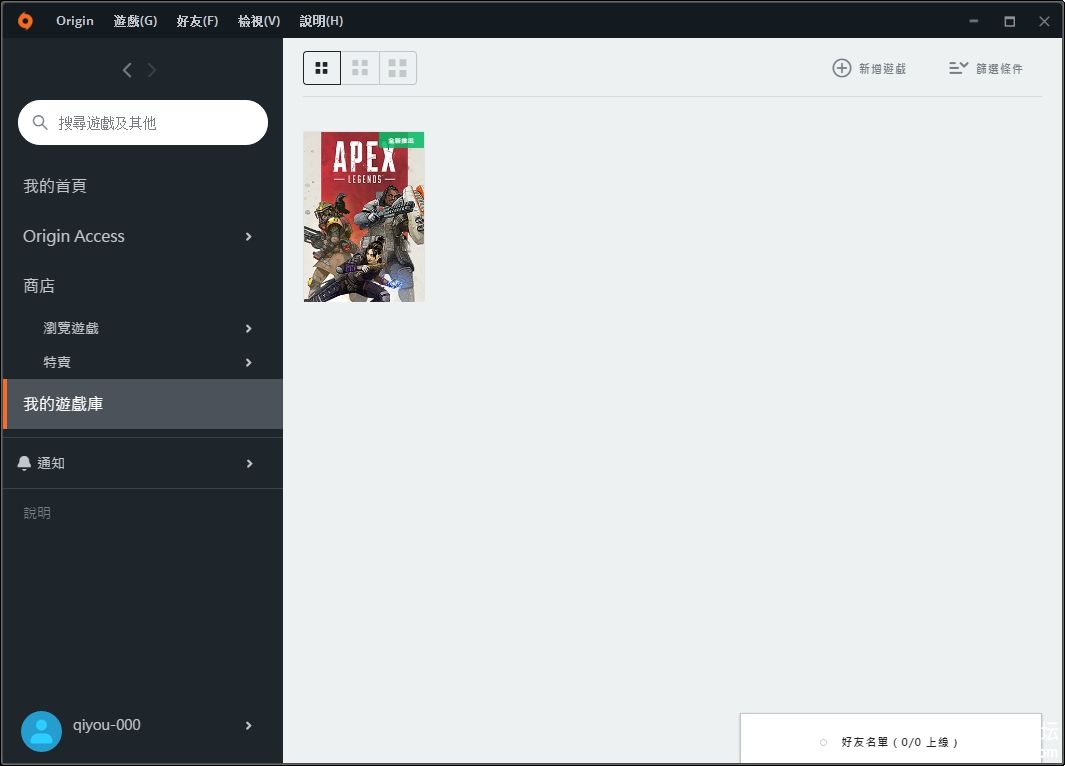
Task: Open the 好友(F) menu
Action: pos(197,21)
